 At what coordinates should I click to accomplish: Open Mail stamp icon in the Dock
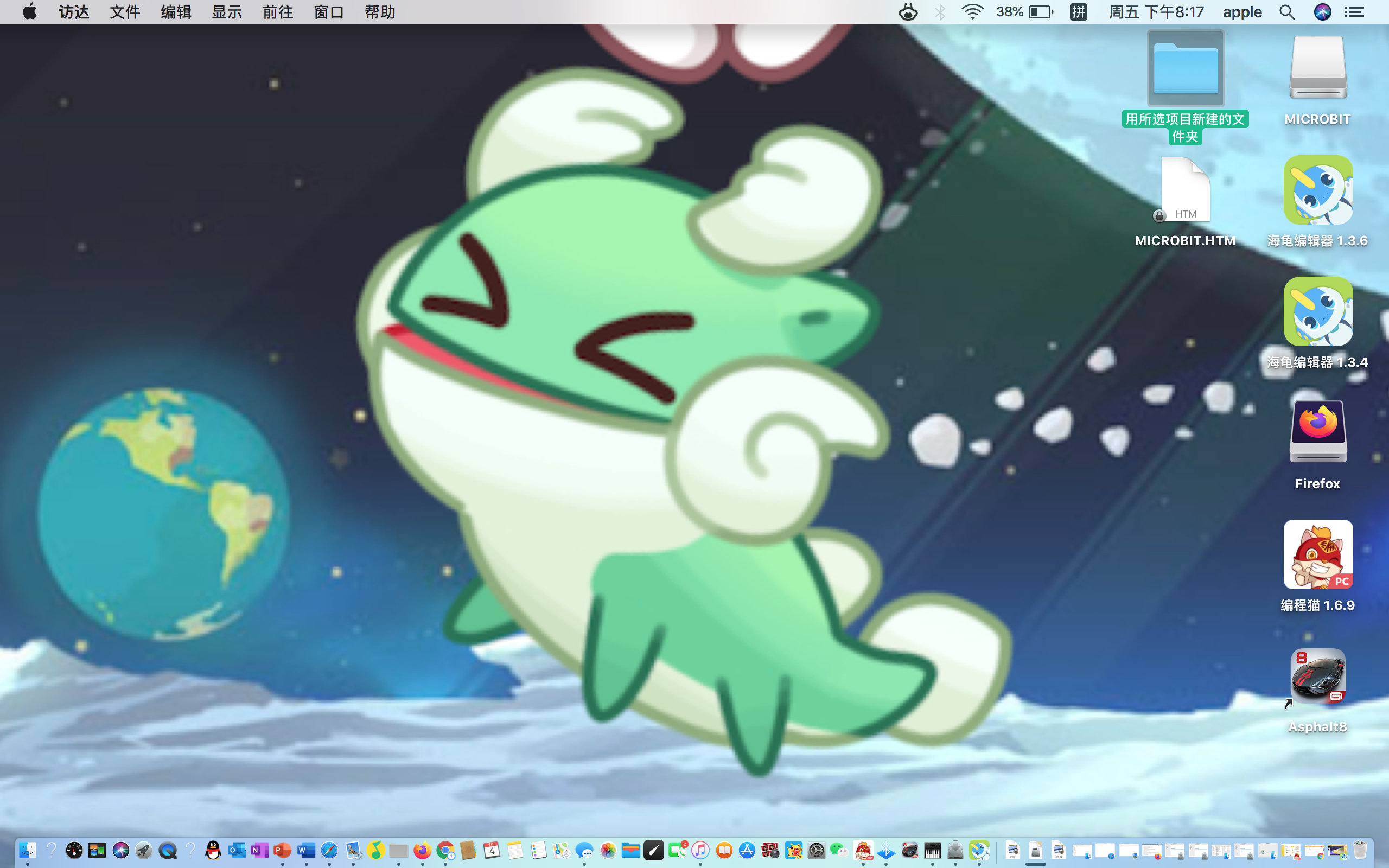(353, 850)
